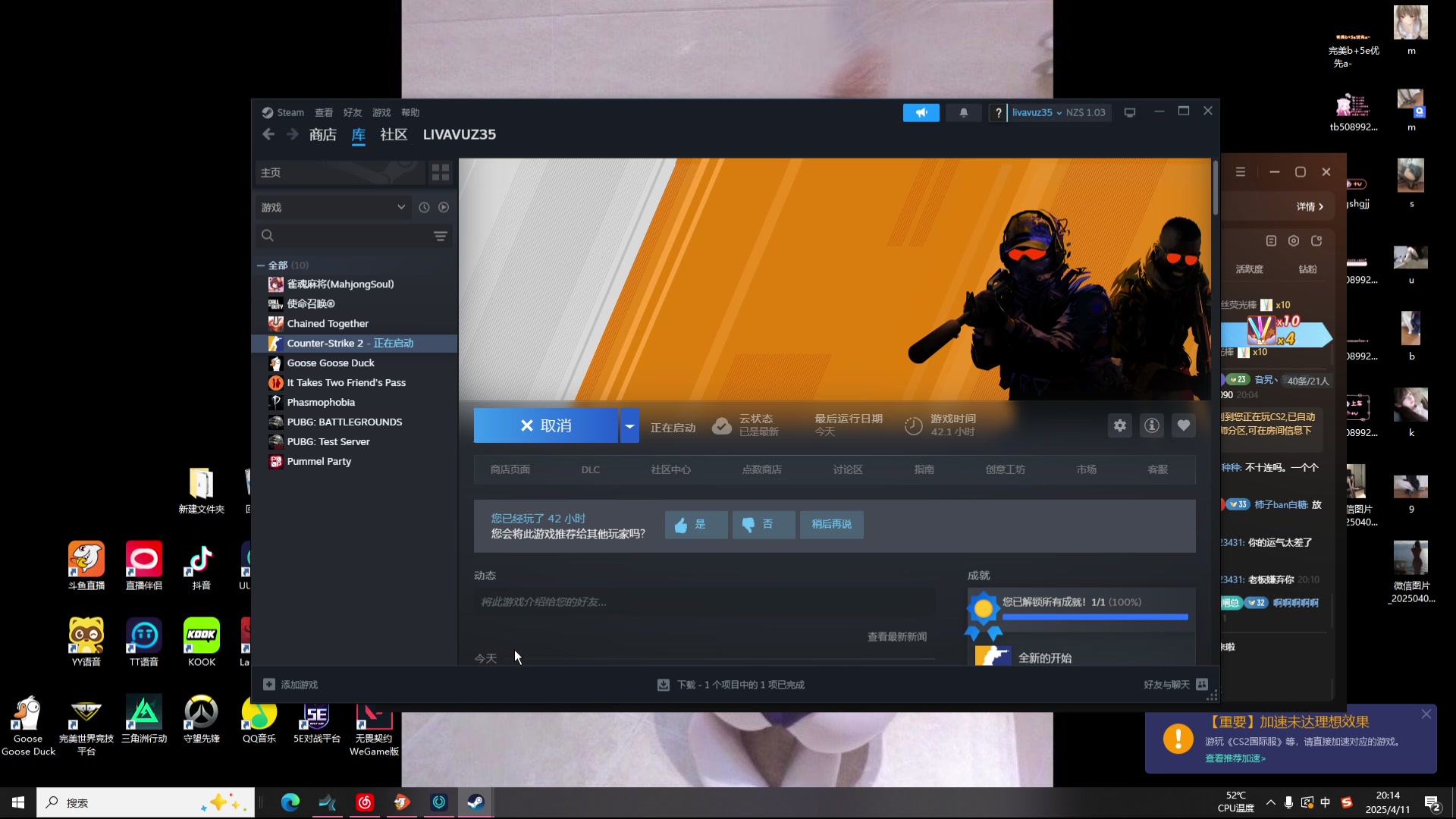Add Counter-Strike 2 to favorites heart icon

1183,425
